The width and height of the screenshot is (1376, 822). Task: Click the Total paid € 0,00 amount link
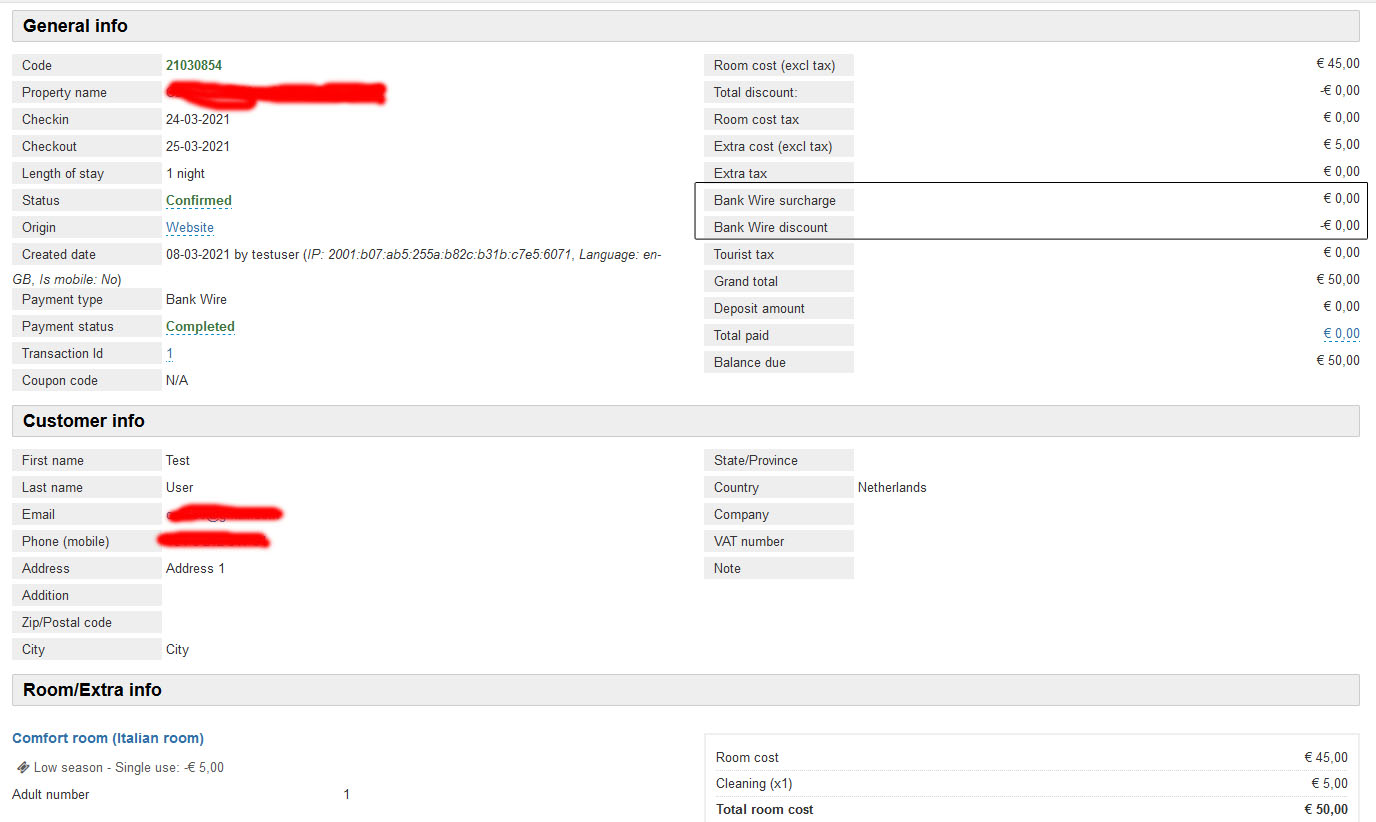(x=1341, y=334)
